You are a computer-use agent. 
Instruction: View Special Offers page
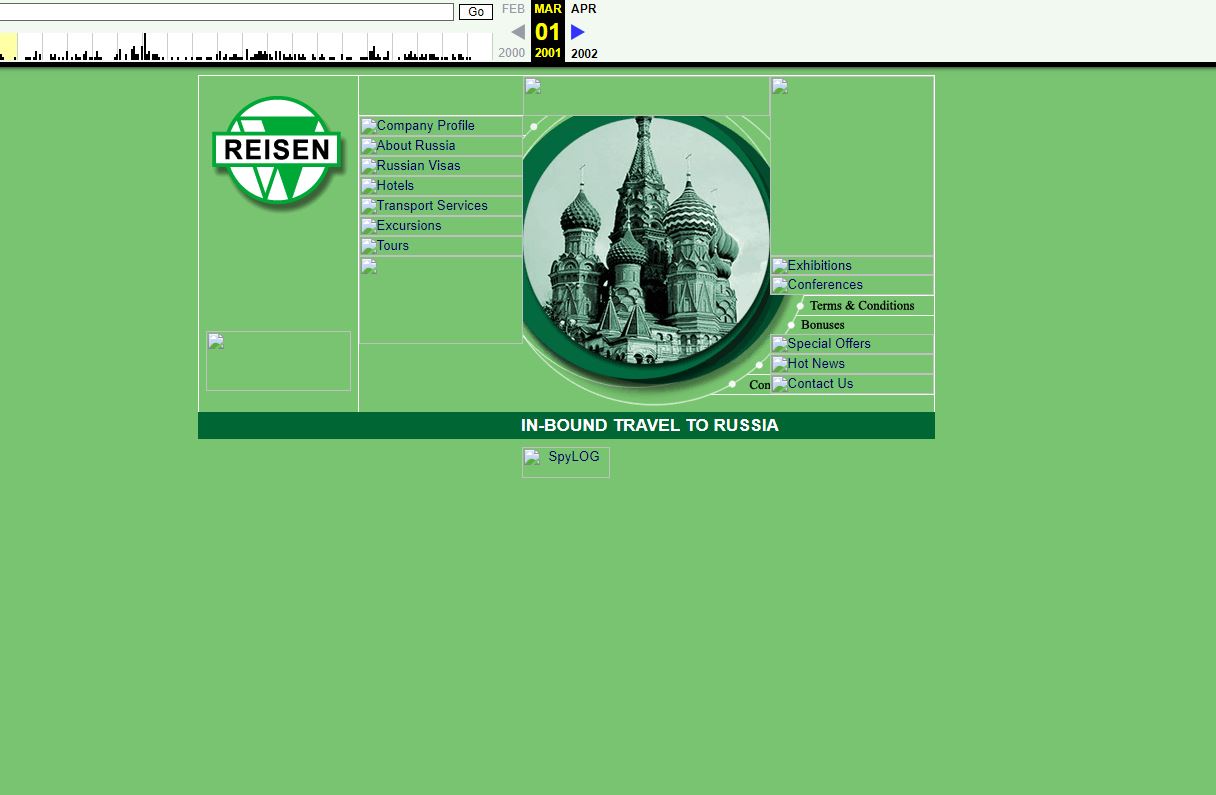pos(828,344)
